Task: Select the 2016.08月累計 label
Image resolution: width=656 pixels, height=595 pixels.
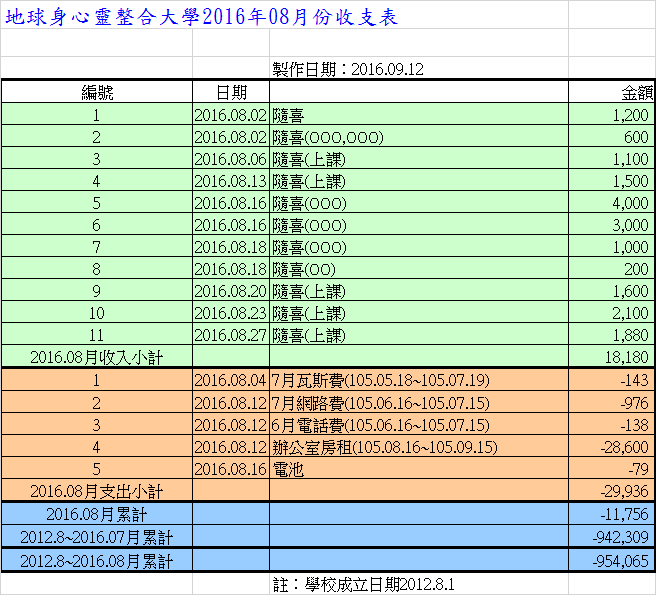Action: pyautogui.click(x=97, y=514)
